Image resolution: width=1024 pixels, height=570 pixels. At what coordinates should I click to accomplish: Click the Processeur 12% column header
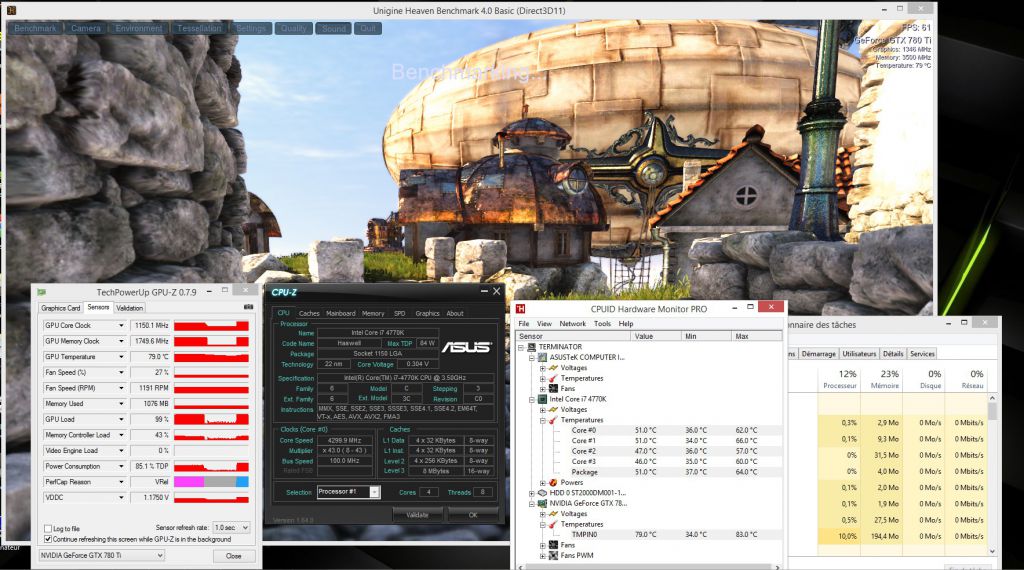(x=840, y=379)
